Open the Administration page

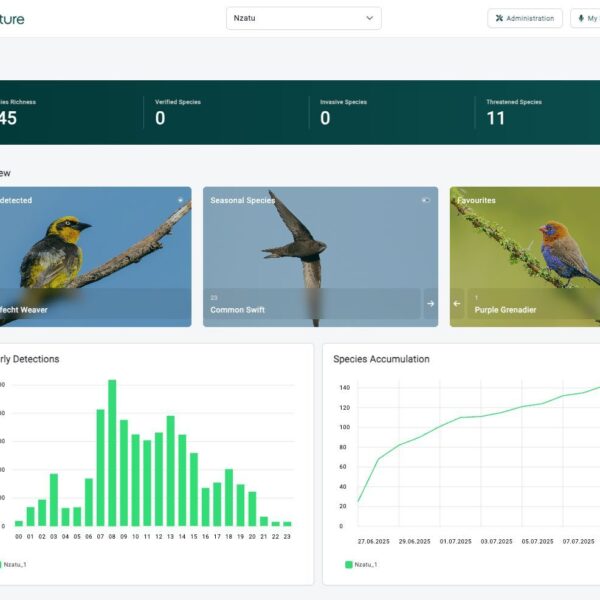tap(524, 18)
